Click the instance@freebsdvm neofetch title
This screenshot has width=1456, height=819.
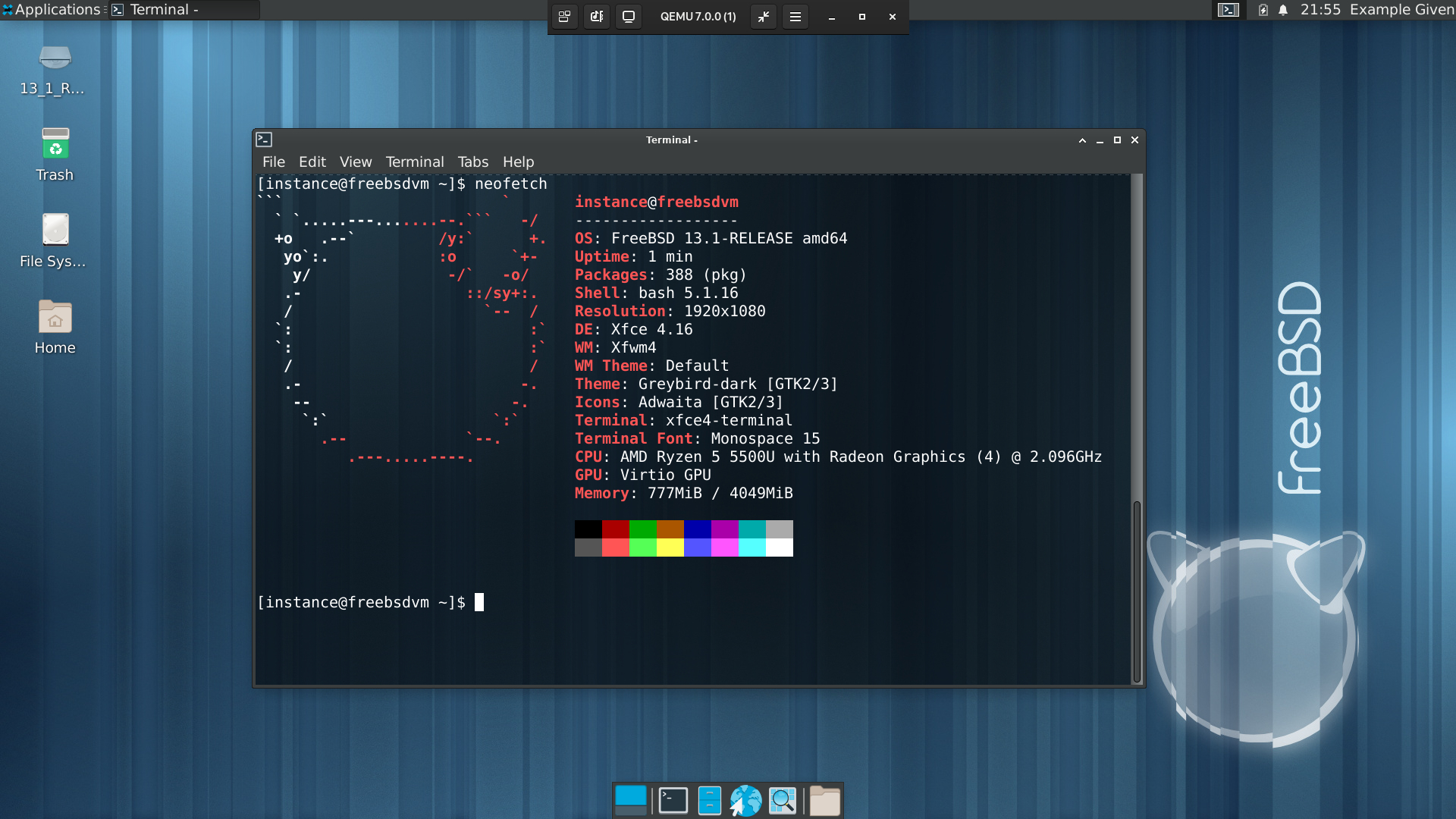[656, 202]
